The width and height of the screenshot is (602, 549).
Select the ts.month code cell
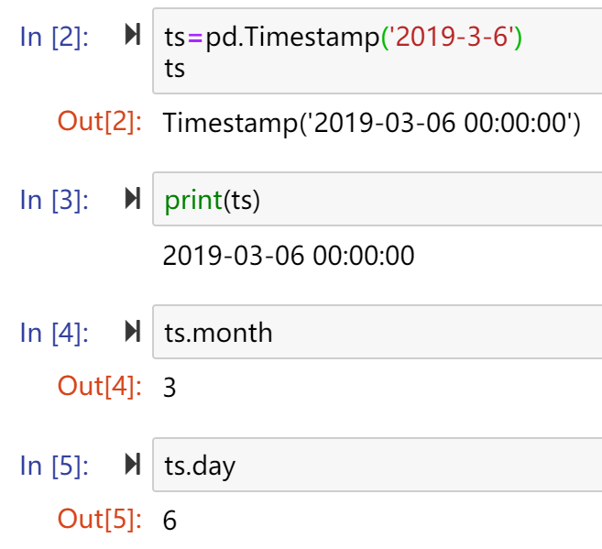377,332
